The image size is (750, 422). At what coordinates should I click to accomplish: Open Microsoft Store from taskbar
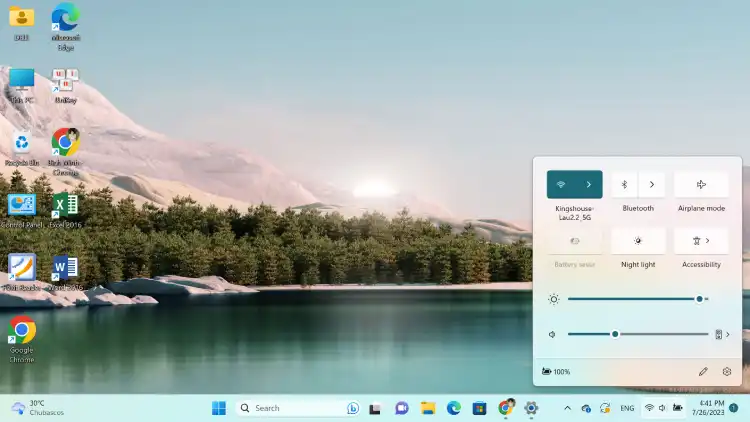click(x=479, y=408)
